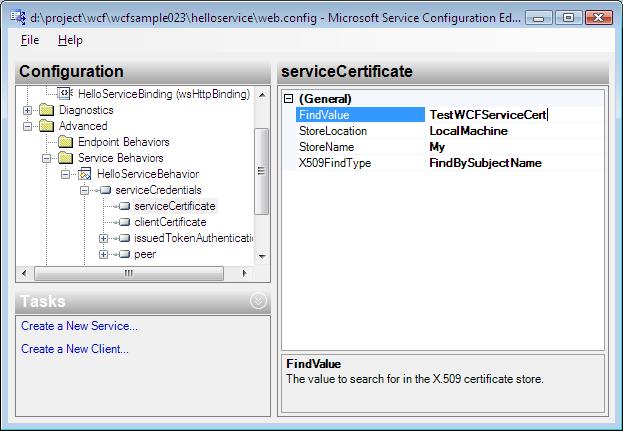Select the FindValue property name
Screen dimensions: 623x431
[360, 115]
